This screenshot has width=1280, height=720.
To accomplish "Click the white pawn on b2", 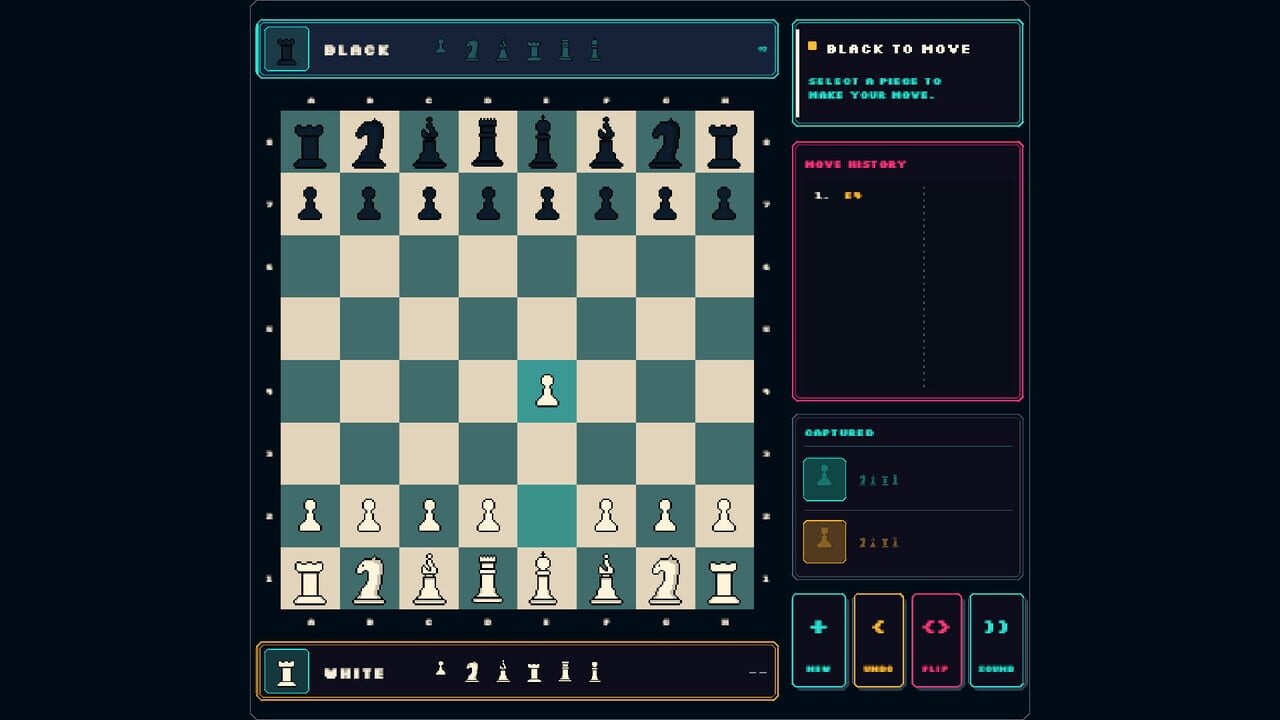I will [x=369, y=516].
